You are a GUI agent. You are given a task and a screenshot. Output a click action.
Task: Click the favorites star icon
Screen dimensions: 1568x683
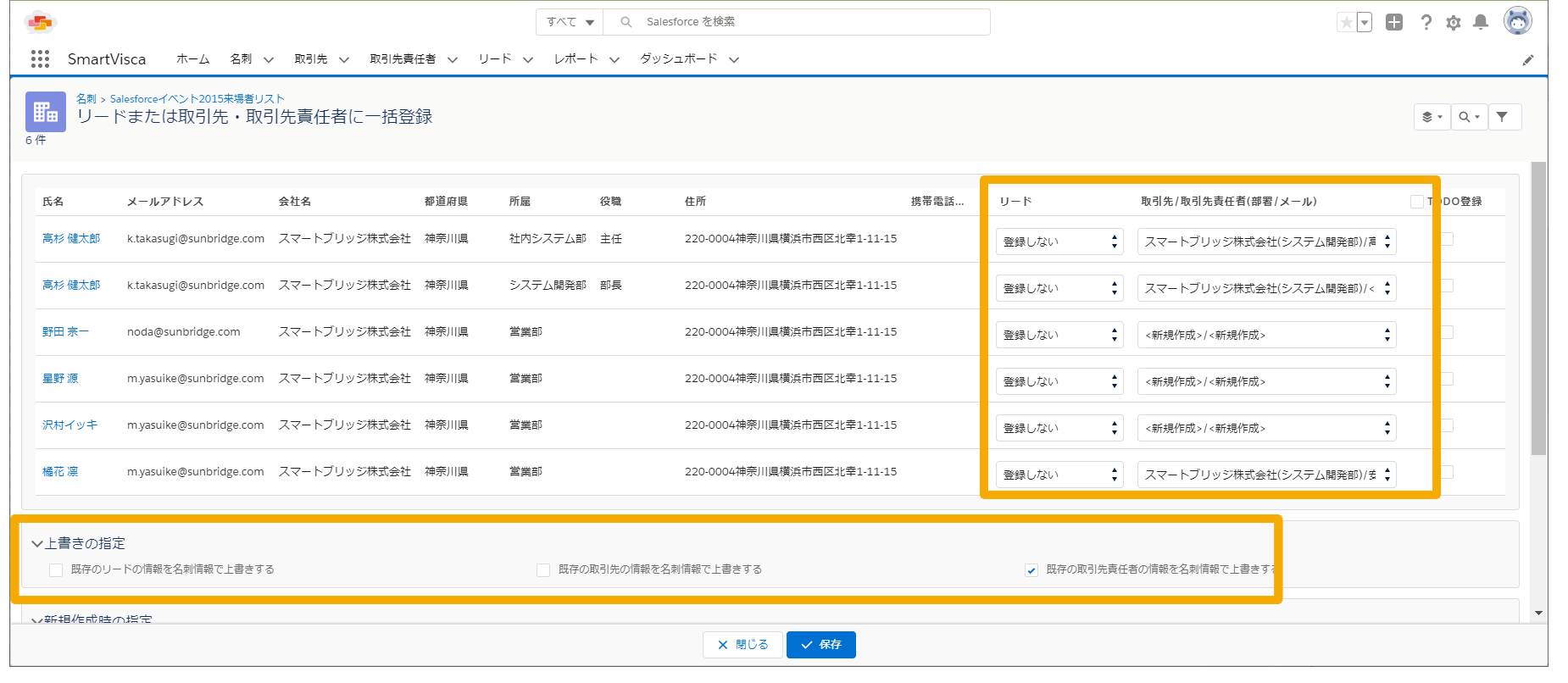point(1346,22)
